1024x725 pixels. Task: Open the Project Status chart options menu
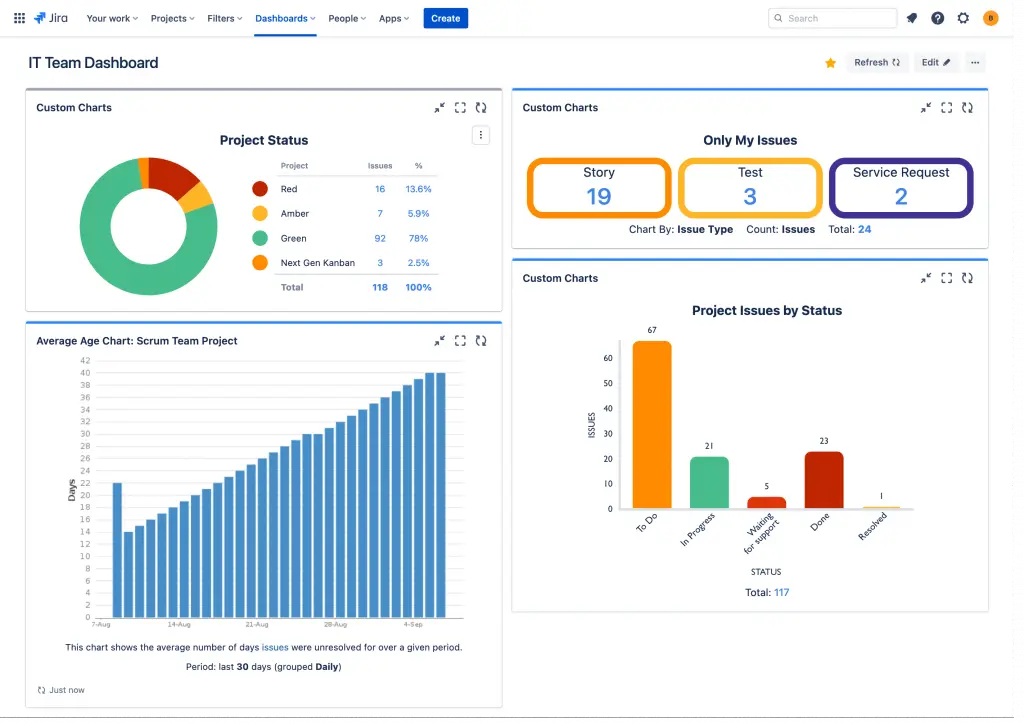tap(481, 134)
